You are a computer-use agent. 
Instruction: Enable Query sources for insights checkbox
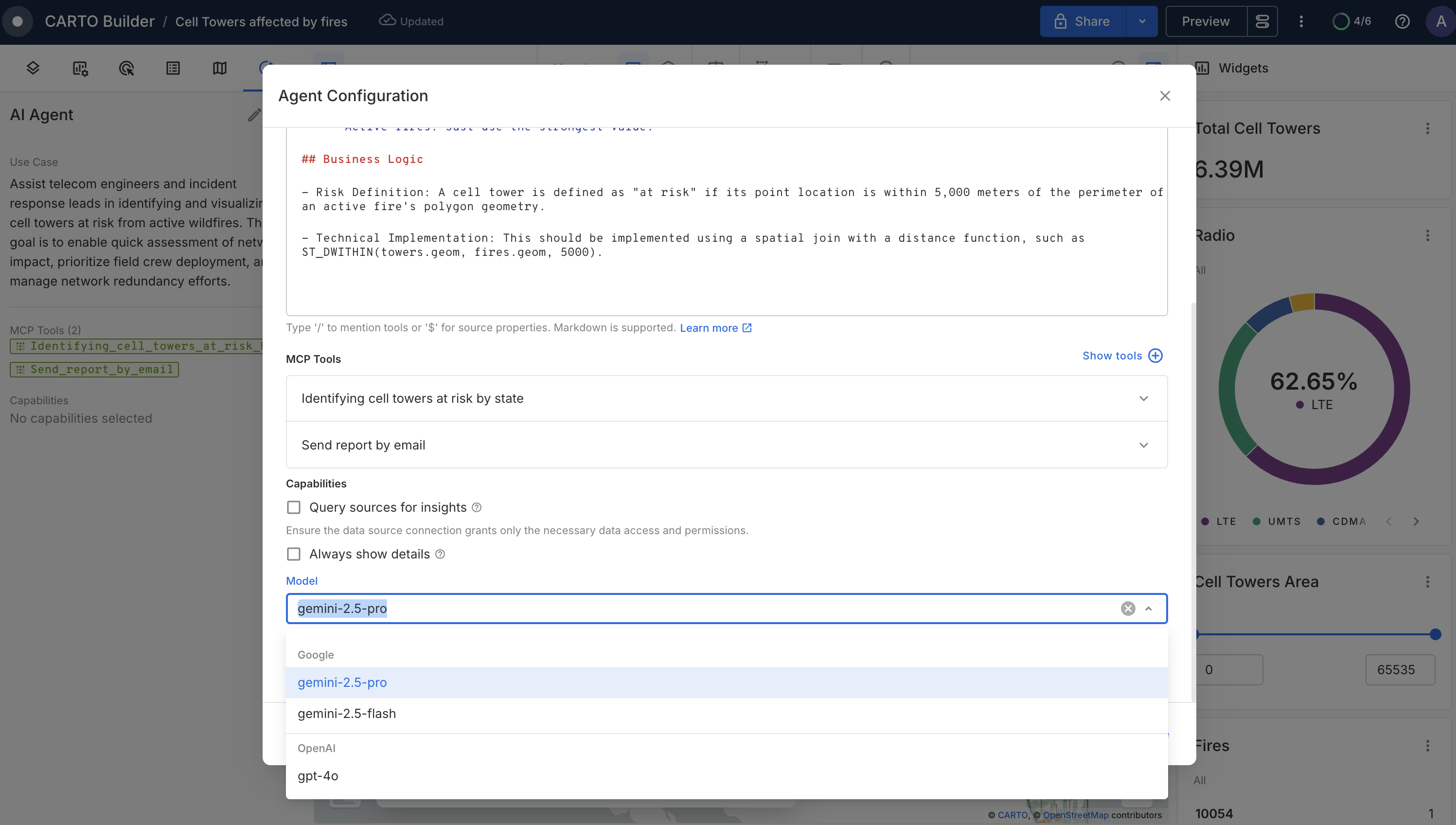tap(293, 507)
